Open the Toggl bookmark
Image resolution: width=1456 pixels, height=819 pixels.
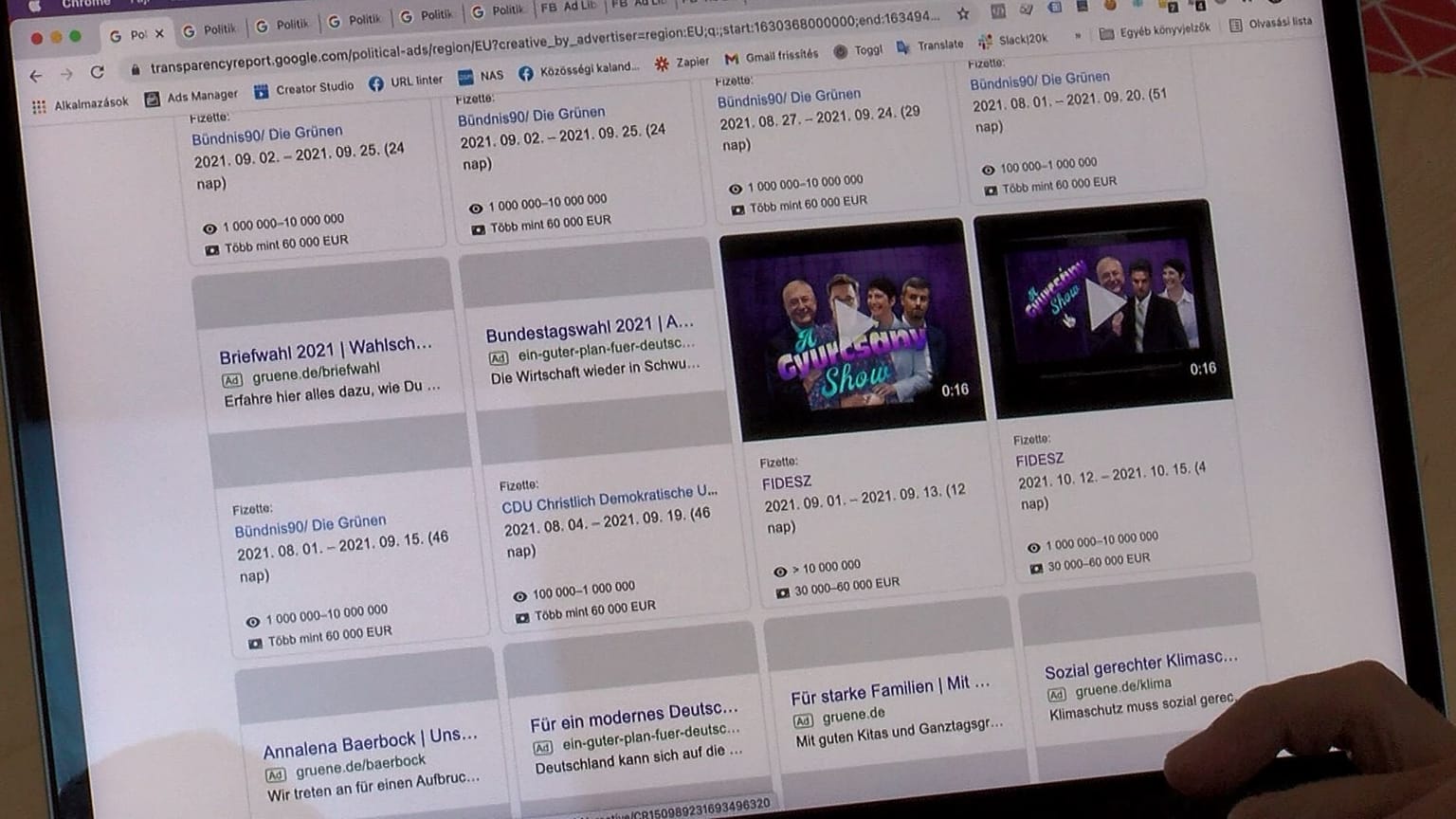tap(858, 51)
